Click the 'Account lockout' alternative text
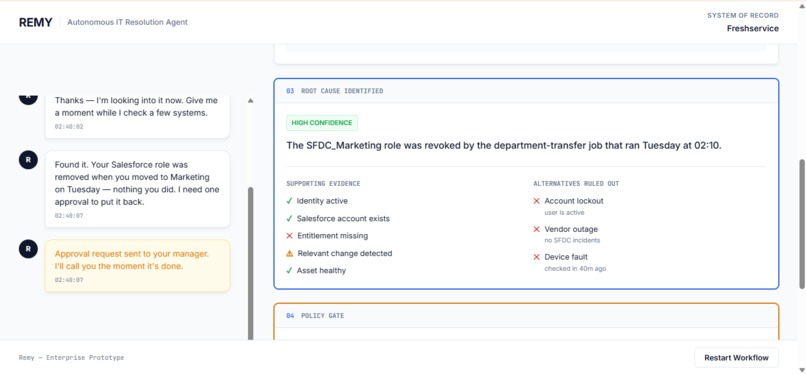Viewport: 806px width, 374px height. click(574, 201)
